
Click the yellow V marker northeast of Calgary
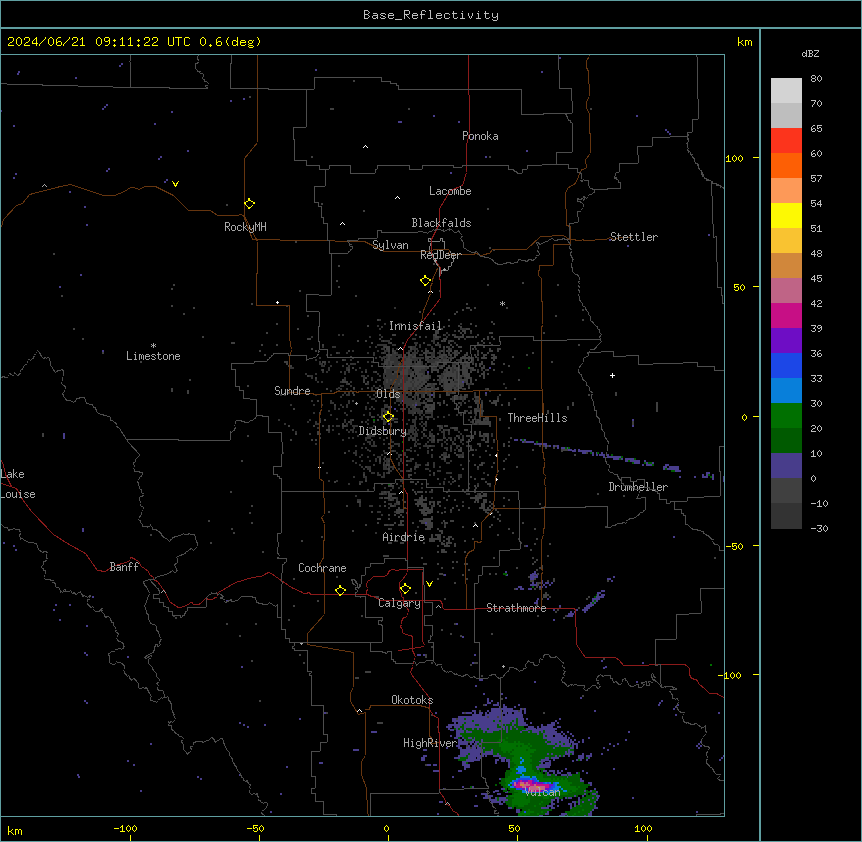pos(429,584)
